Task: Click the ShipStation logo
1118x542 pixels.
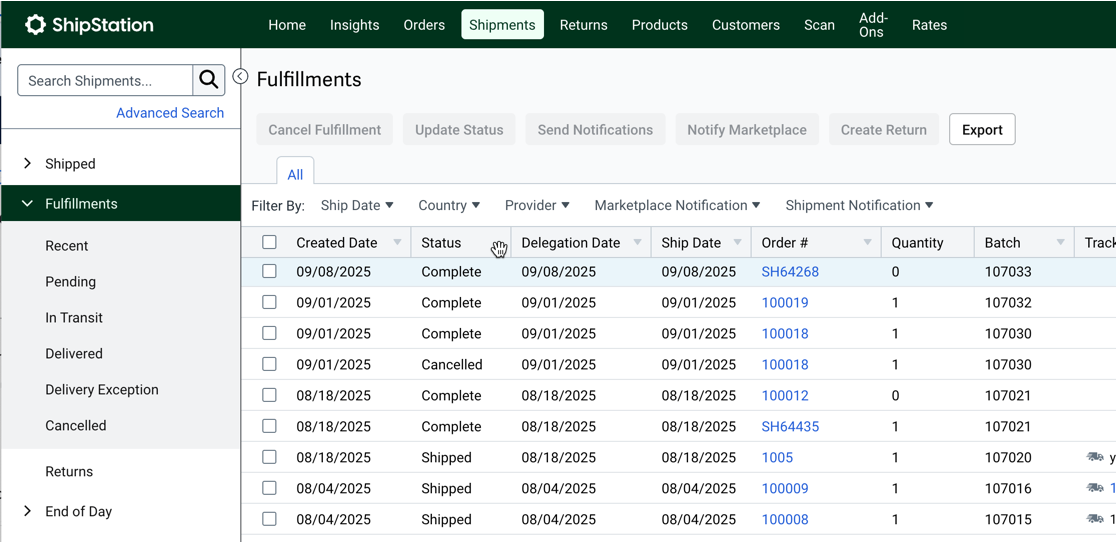Action: (x=89, y=25)
